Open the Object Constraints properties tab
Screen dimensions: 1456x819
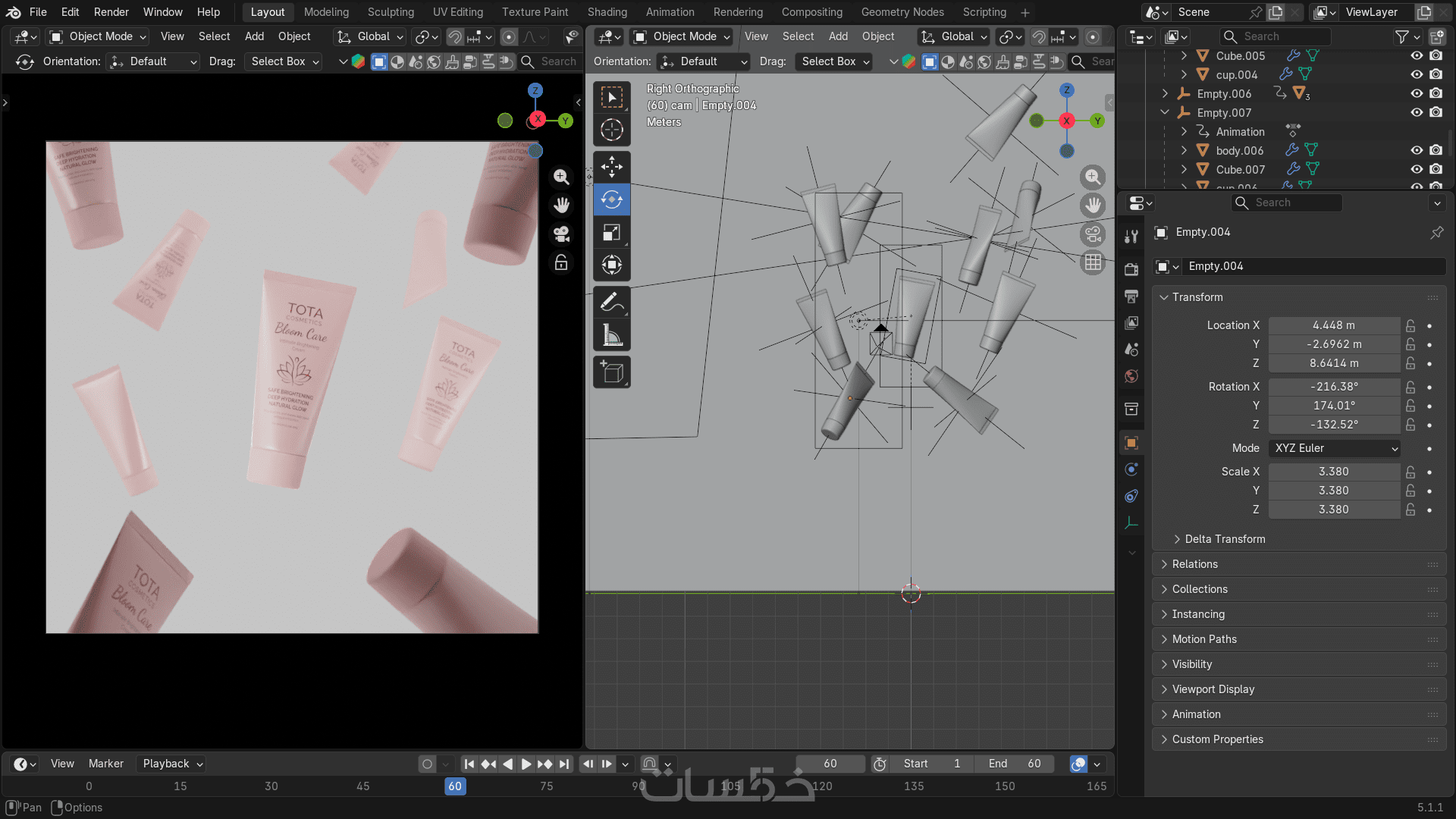click(1131, 496)
